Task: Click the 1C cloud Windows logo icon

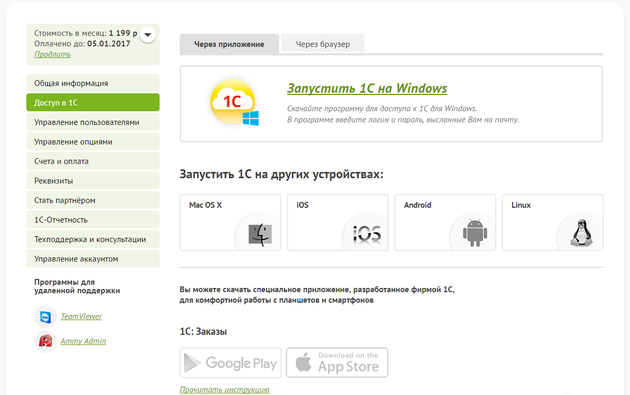Action: 235,103
